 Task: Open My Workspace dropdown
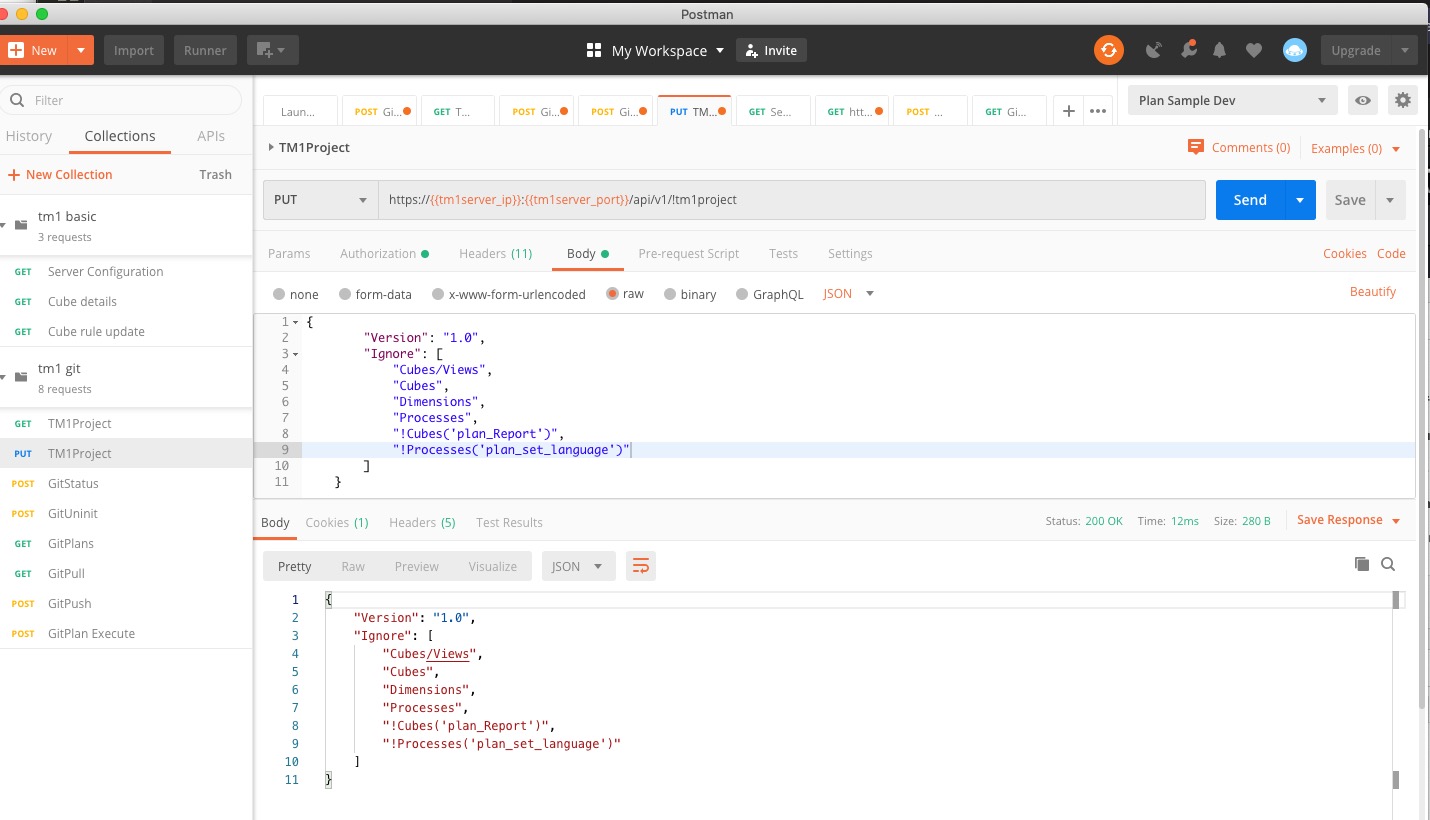[x=656, y=50]
